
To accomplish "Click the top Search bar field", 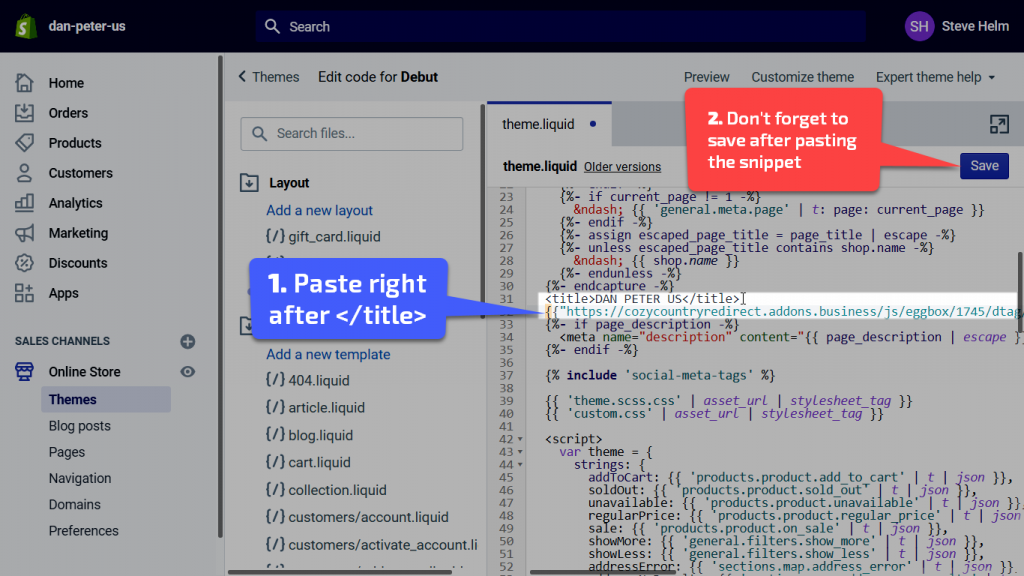I will click(x=561, y=27).
